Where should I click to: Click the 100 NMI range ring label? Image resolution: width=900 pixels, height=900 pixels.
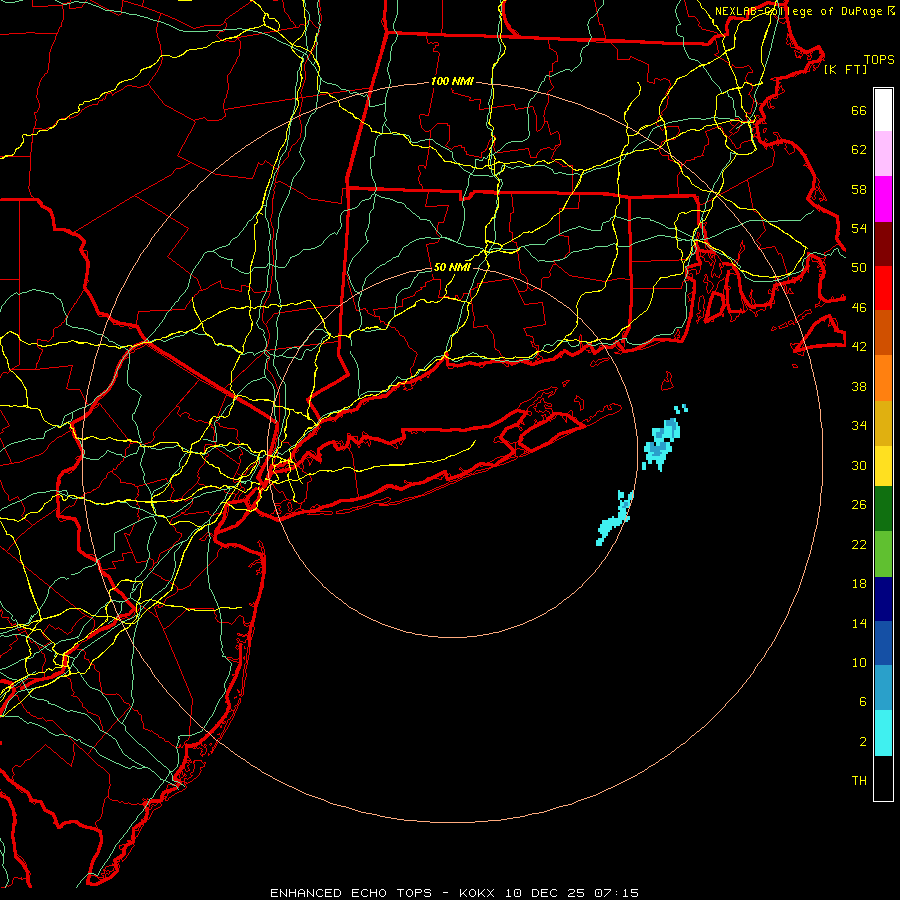click(452, 81)
